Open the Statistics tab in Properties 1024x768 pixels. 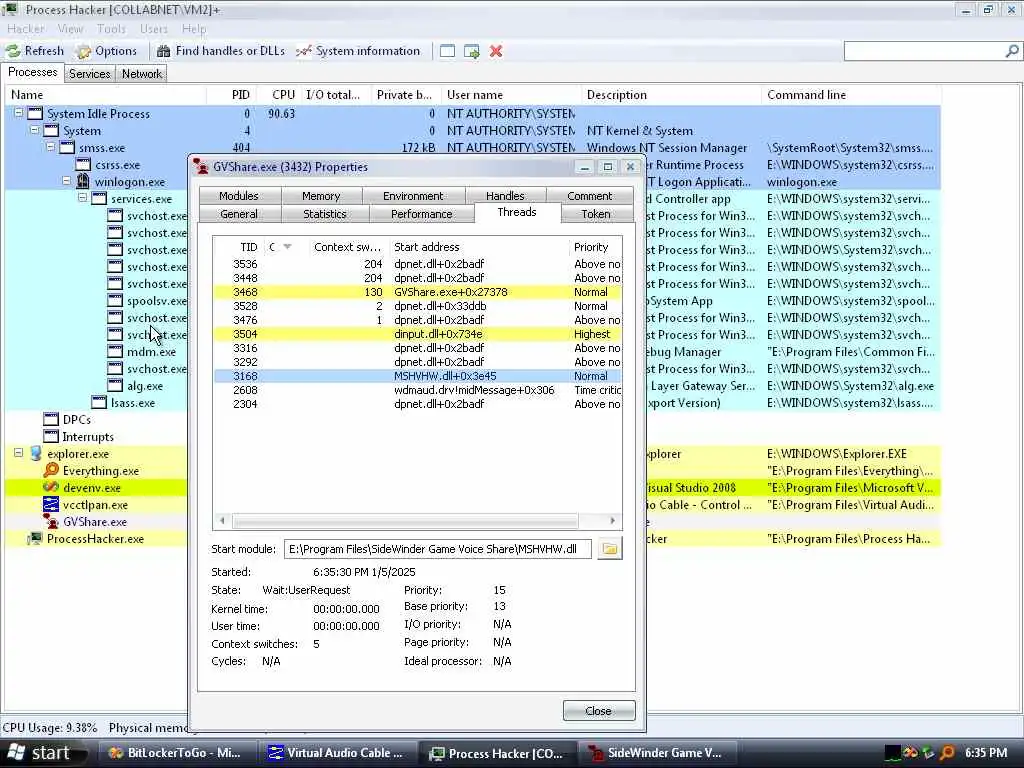(325, 214)
